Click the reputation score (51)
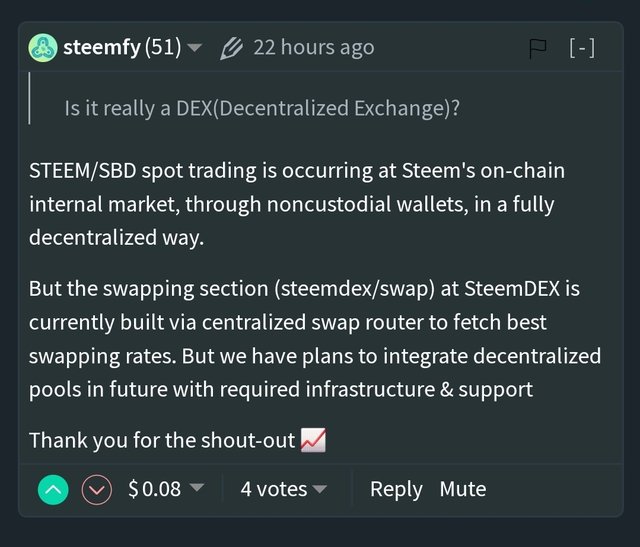Image resolution: width=640 pixels, height=547 pixels. coord(165,48)
